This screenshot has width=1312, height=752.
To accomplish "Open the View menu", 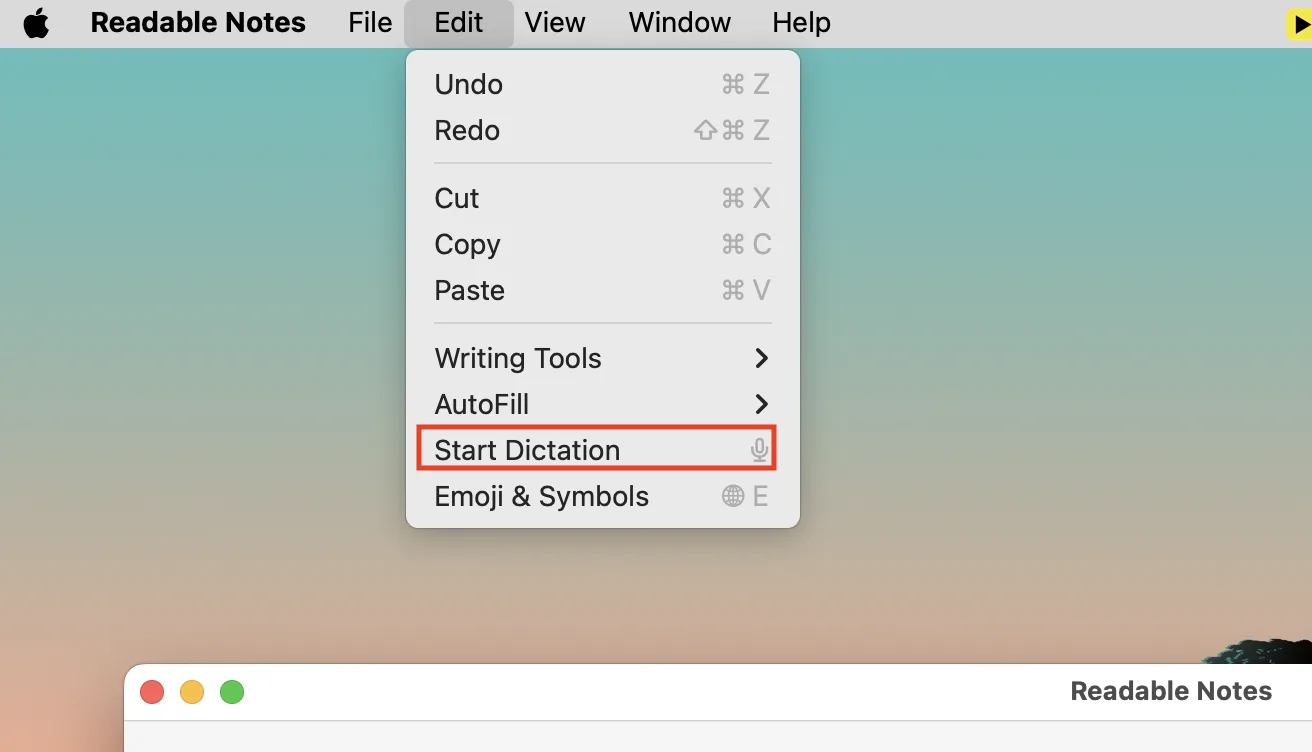I will pyautogui.click(x=554, y=22).
